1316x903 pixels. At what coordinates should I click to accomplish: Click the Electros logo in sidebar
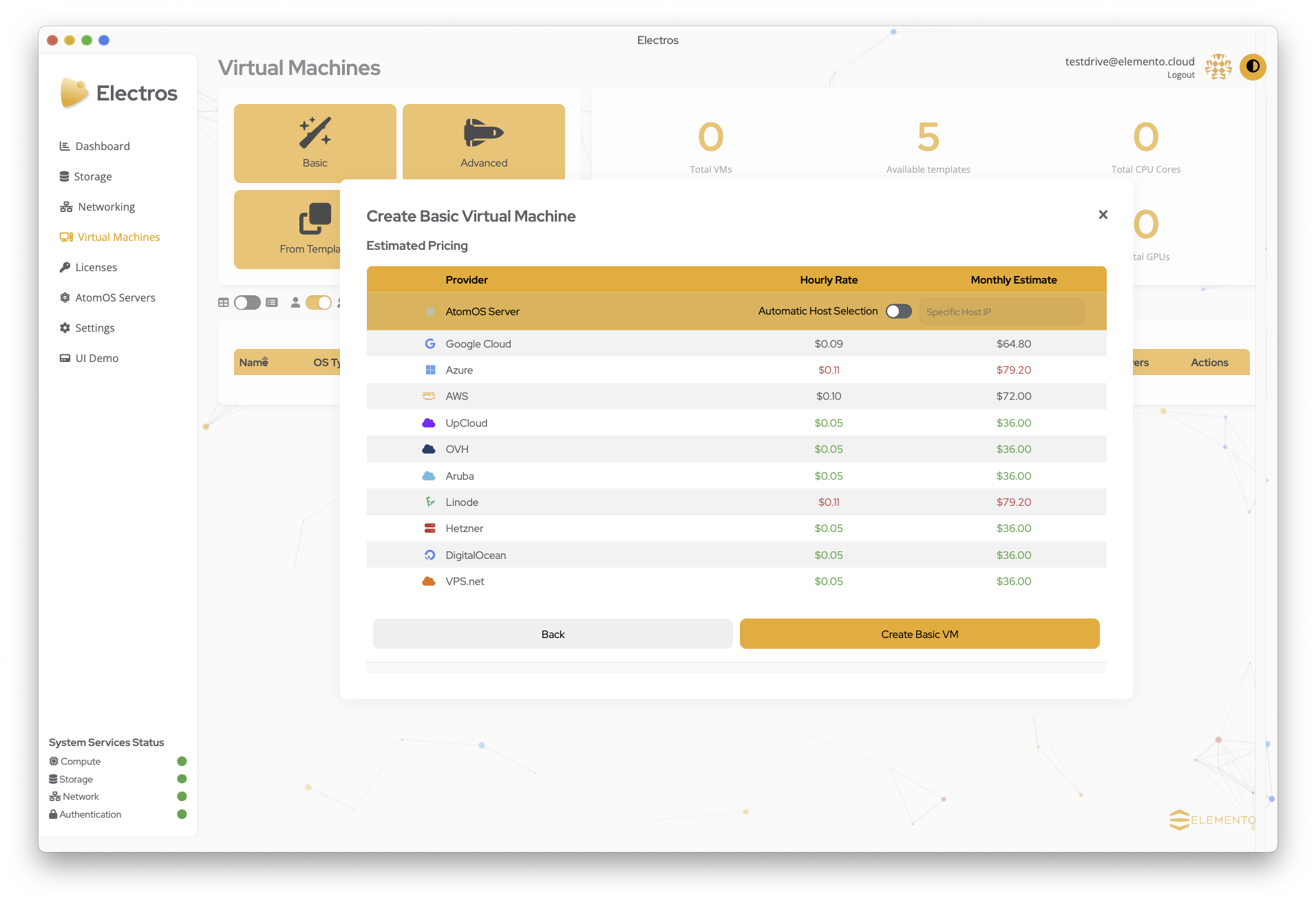(x=118, y=93)
